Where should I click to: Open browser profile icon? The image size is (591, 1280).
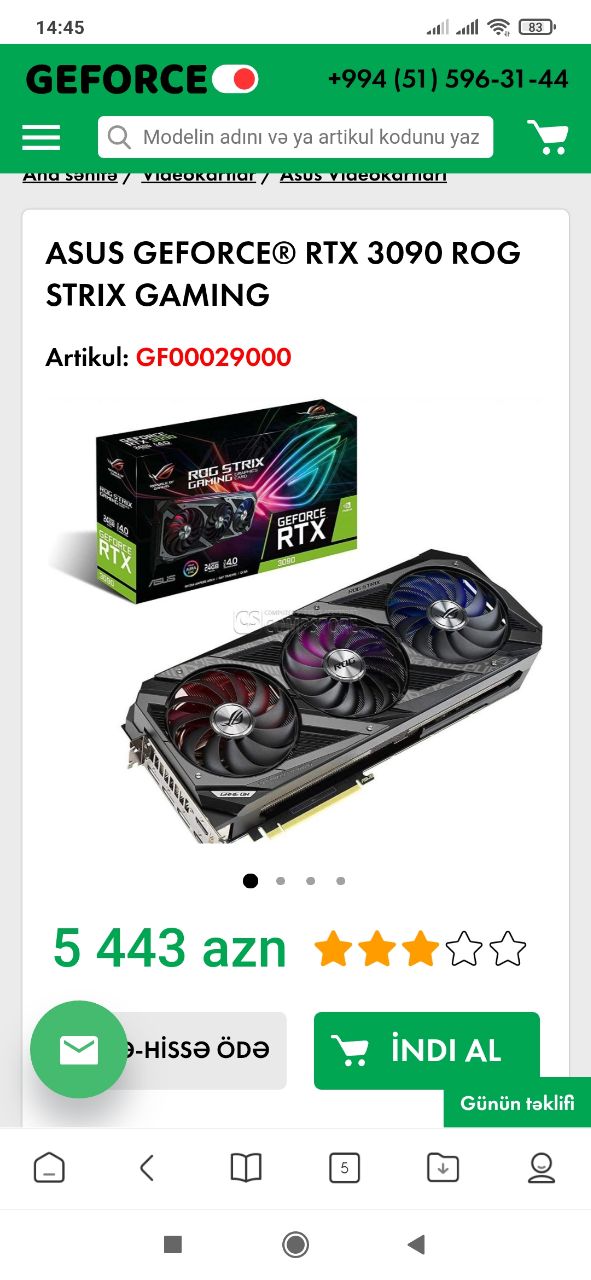[541, 1167]
